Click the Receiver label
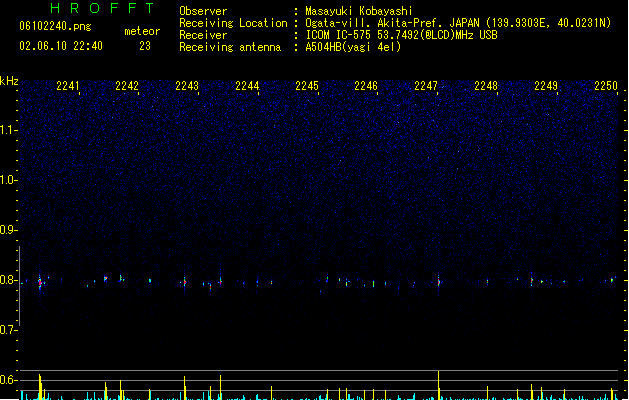The height and width of the screenshot is (400, 629). 203,35
